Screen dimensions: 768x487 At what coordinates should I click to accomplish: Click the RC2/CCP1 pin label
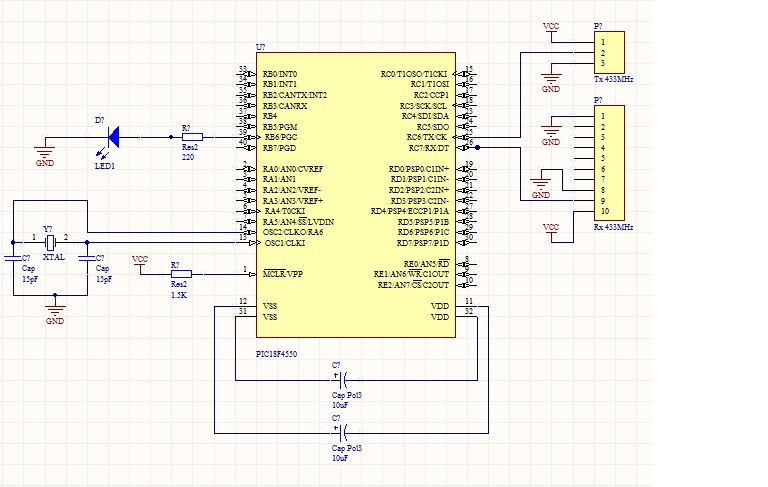pyautogui.click(x=431, y=95)
